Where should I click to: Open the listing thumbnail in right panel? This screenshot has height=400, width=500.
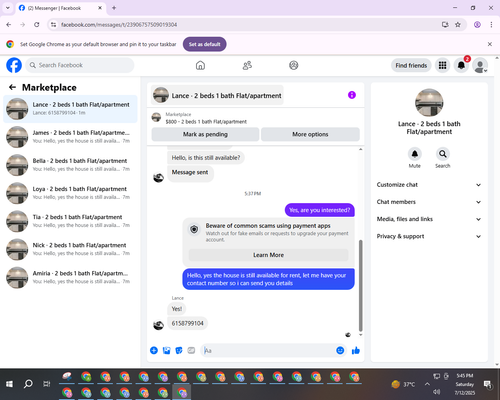(x=429, y=103)
